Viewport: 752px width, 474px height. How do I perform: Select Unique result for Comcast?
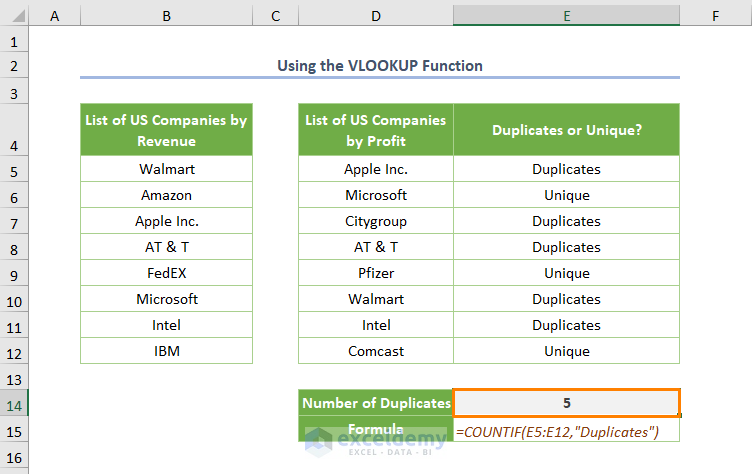point(566,351)
